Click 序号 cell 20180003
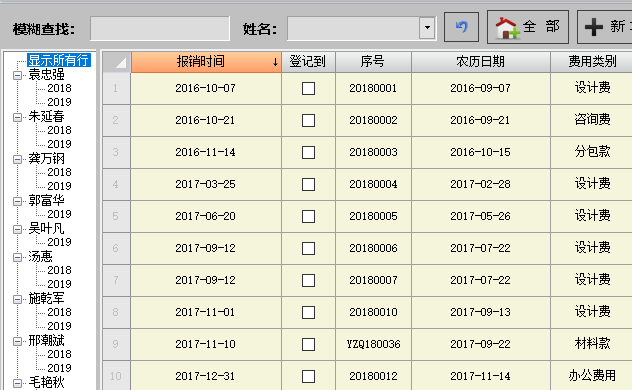The image size is (632, 390). tap(373, 152)
